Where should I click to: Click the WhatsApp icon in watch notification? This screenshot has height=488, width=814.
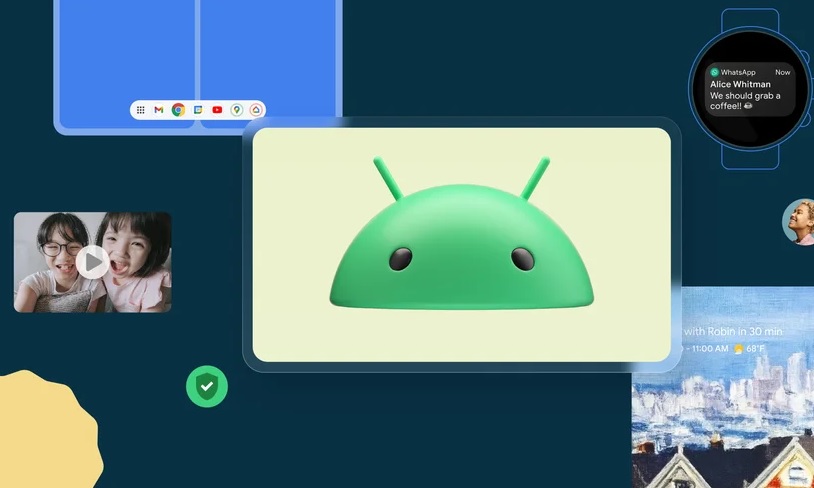pyautogui.click(x=714, y=72)
